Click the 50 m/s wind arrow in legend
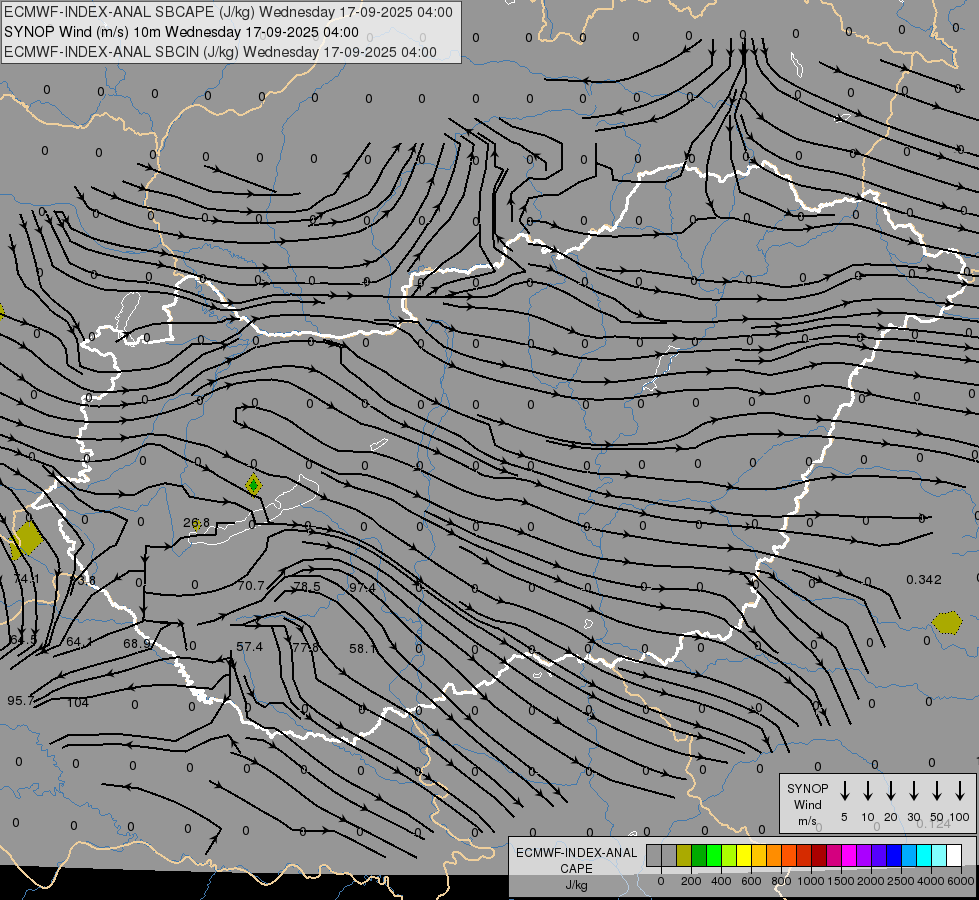 [x=937, y=791]
